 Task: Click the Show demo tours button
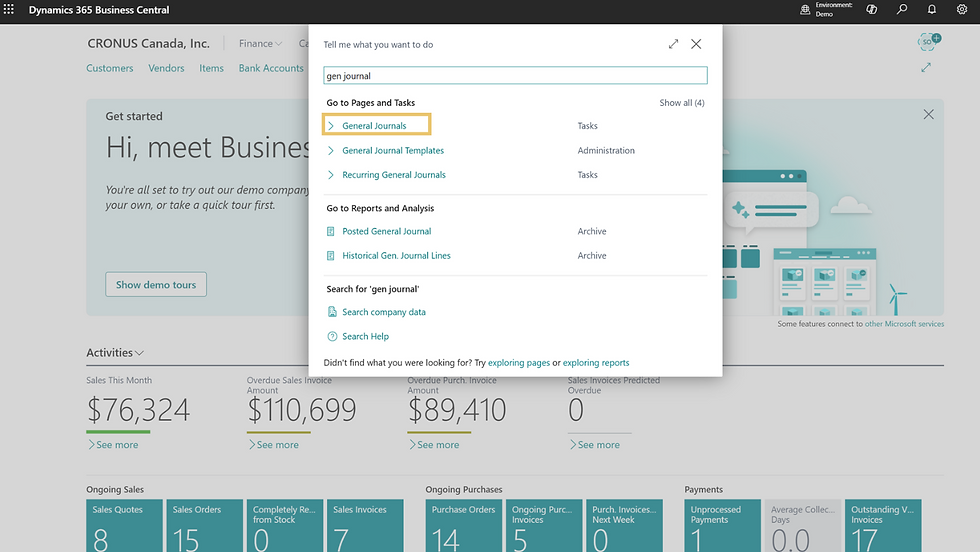[156, 284]
